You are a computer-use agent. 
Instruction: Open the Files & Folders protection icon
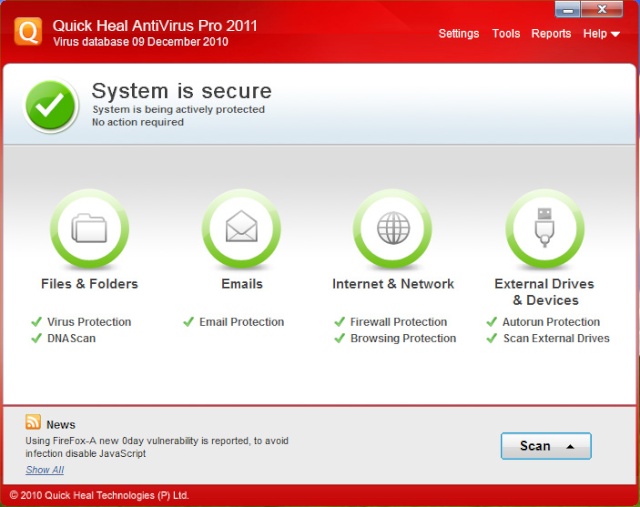89,229
